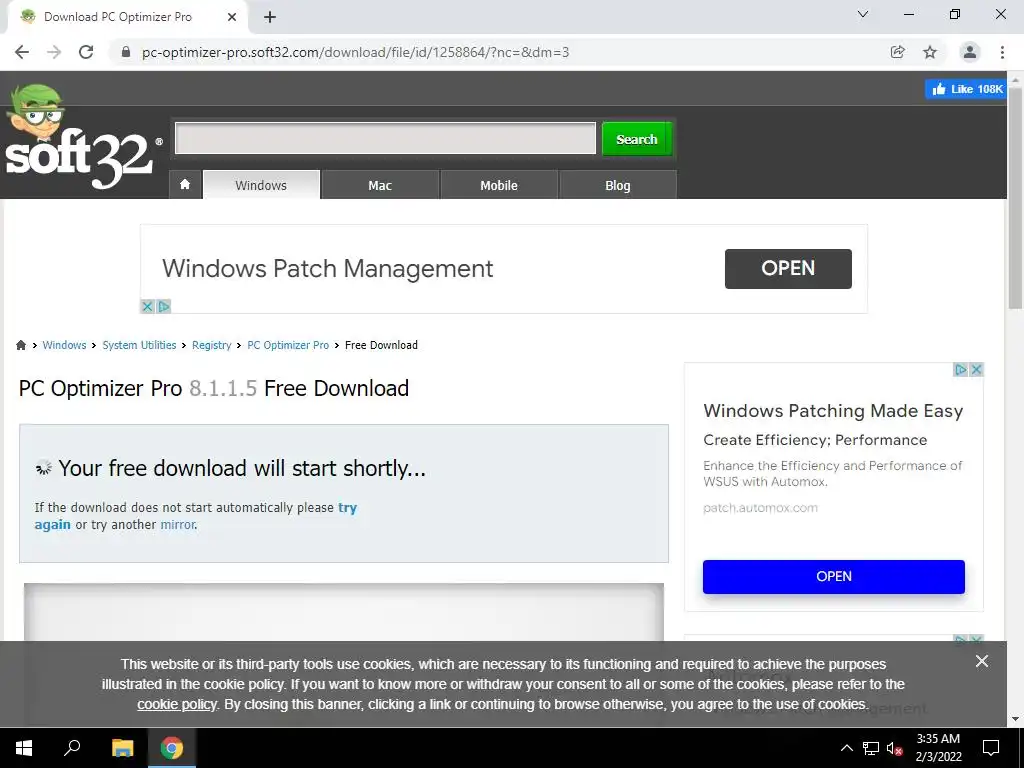Bookmark this page with the star icon
This screenshot has height=768, width=1024.
tap(930, 52)
